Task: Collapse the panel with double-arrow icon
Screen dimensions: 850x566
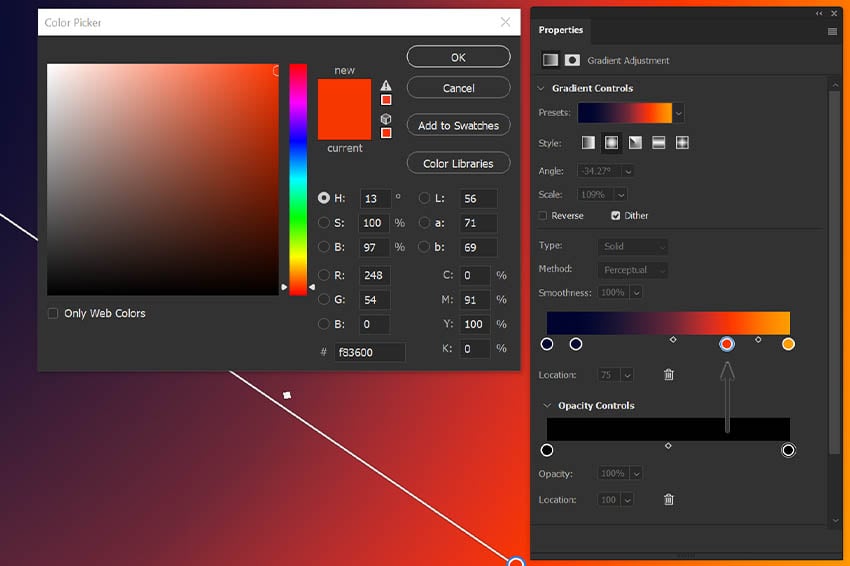Action: (819, 14)
